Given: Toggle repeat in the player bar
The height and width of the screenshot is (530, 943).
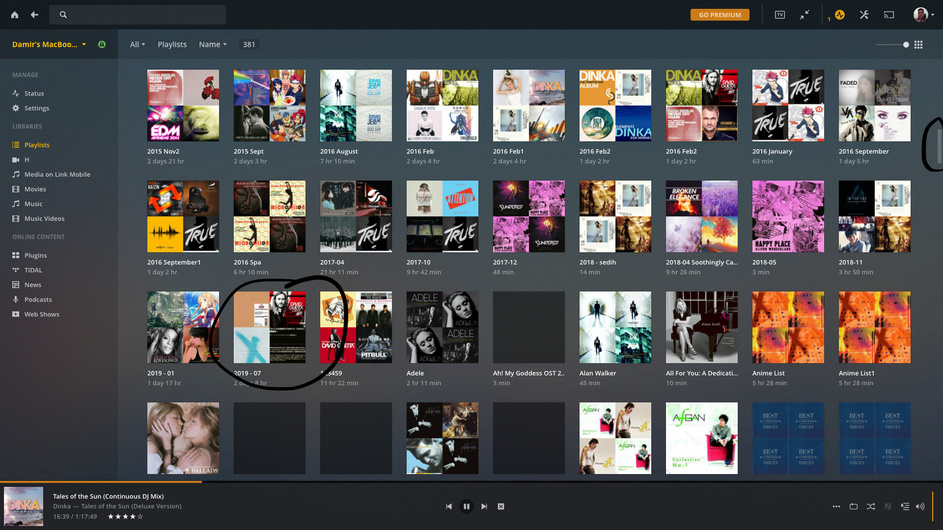Looking at the screenshot, I should pos(853,507).
